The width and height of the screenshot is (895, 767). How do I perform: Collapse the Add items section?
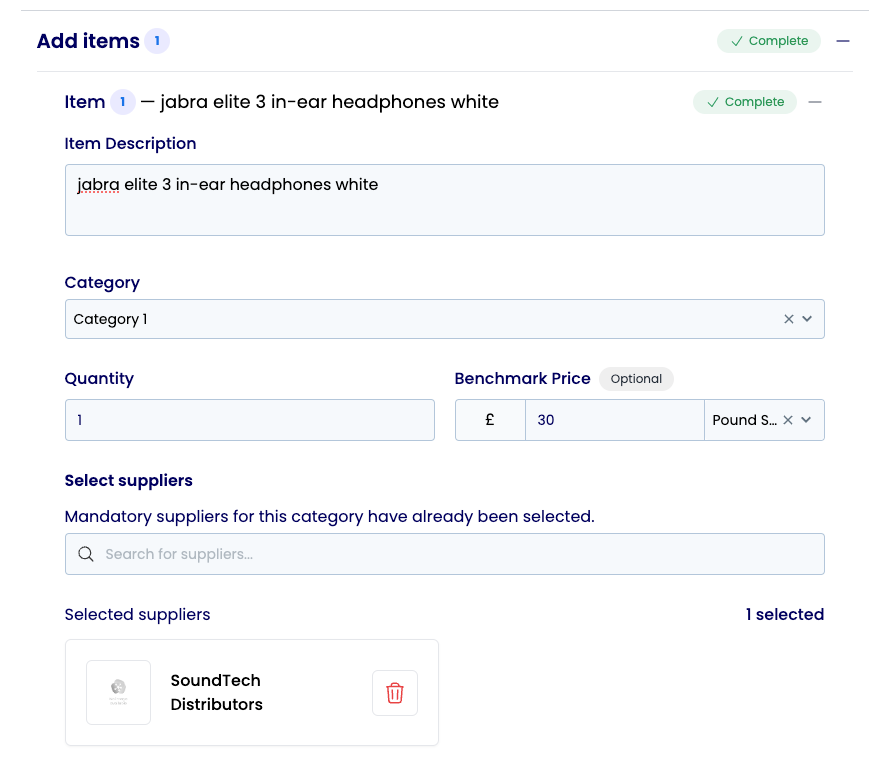click(x=842, y=41)
